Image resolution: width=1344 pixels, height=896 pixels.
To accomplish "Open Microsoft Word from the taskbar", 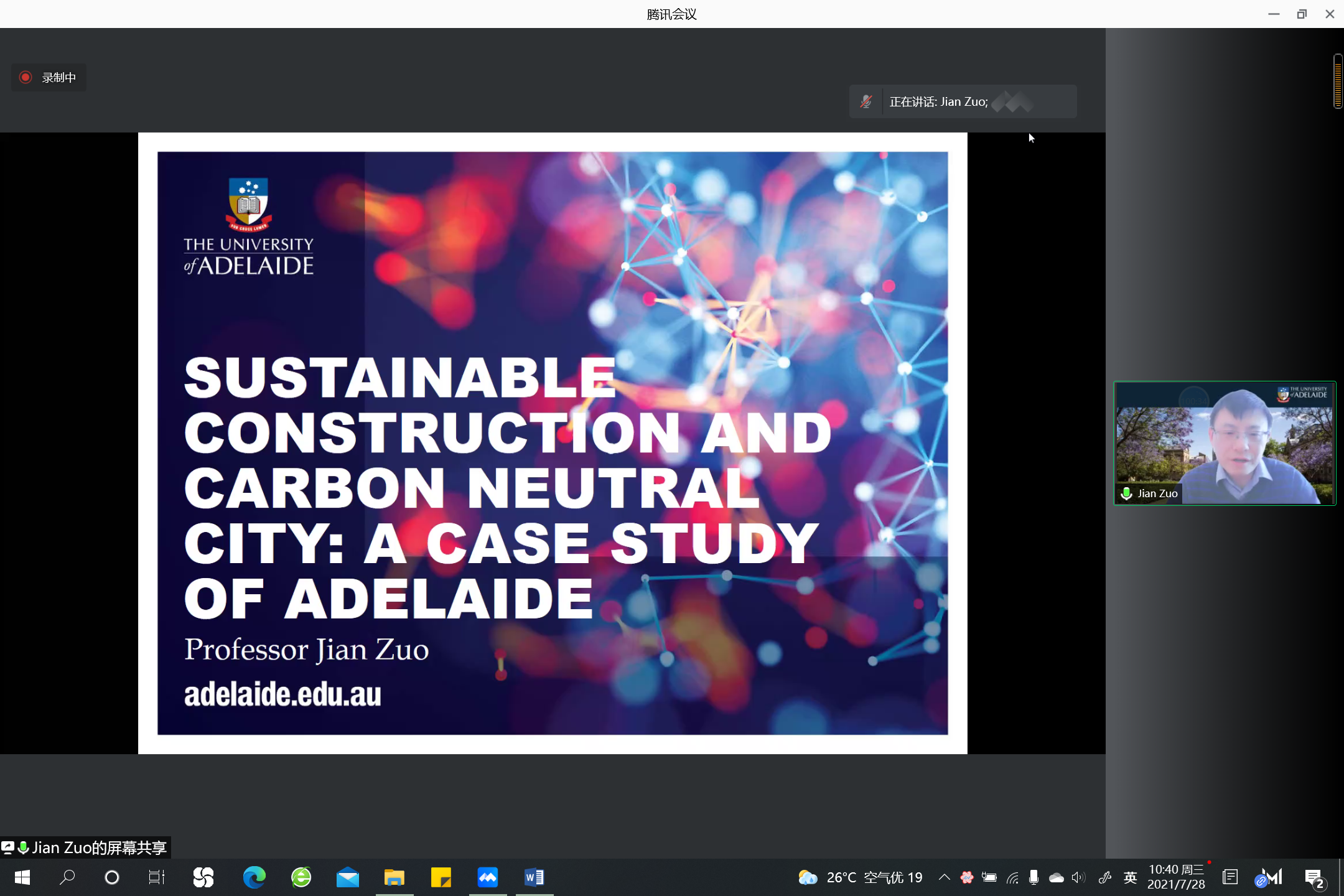I will 534,877.
